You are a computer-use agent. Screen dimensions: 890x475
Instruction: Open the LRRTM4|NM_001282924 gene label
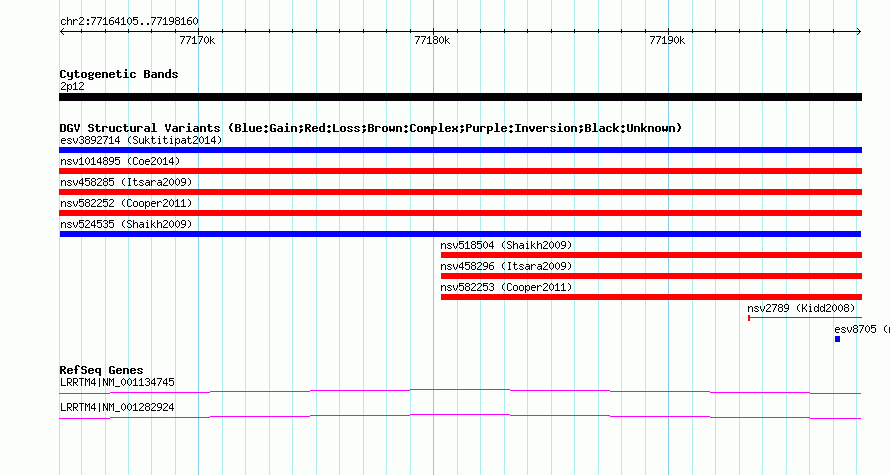tap(117, 407)
